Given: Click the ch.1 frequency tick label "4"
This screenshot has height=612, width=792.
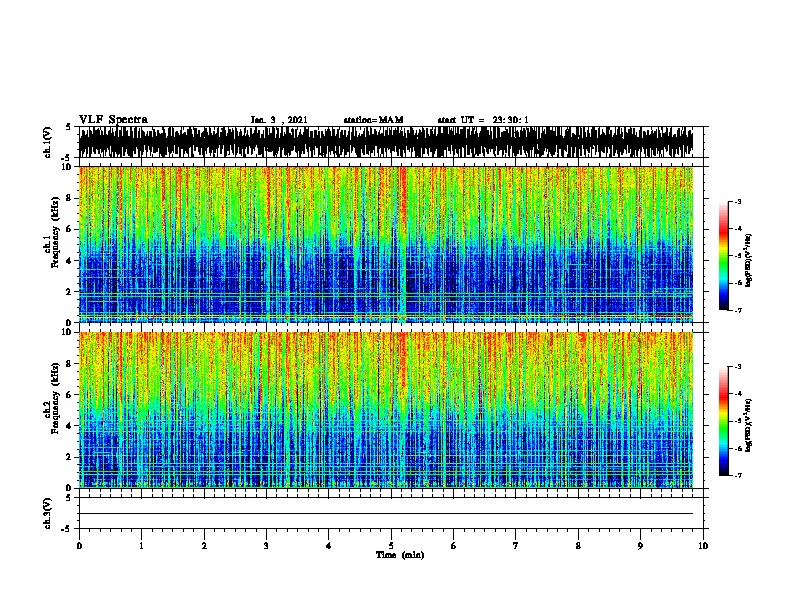Looking at the screenshot, I should coord(70,261).
